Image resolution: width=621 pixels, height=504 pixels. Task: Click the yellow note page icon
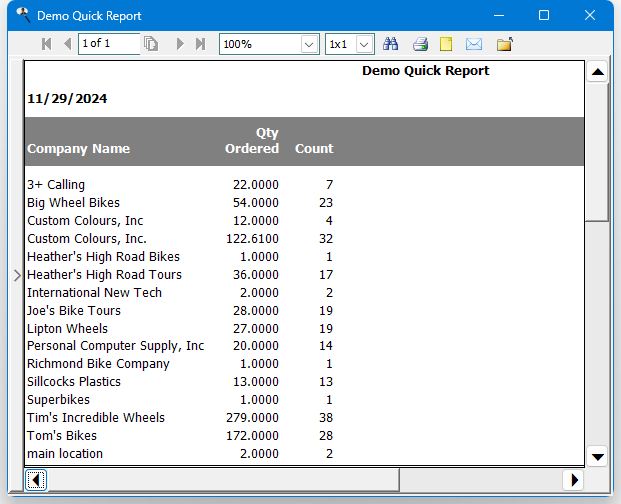pyautogui.click(x=446, y=44)
